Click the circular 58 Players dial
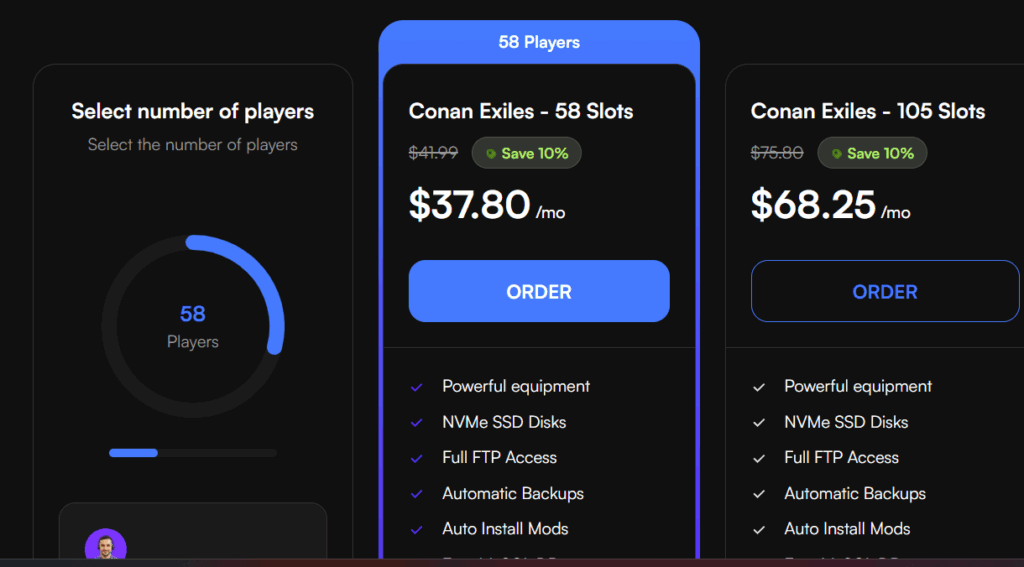Image resolution: width=1024 pixels, height=567 pixels. 193,326
